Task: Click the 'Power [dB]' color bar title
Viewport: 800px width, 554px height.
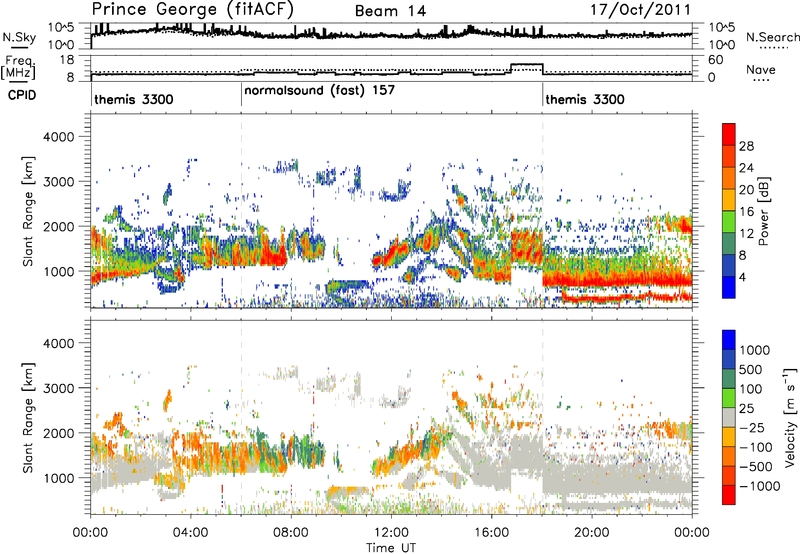Action: tap(763, 211)
